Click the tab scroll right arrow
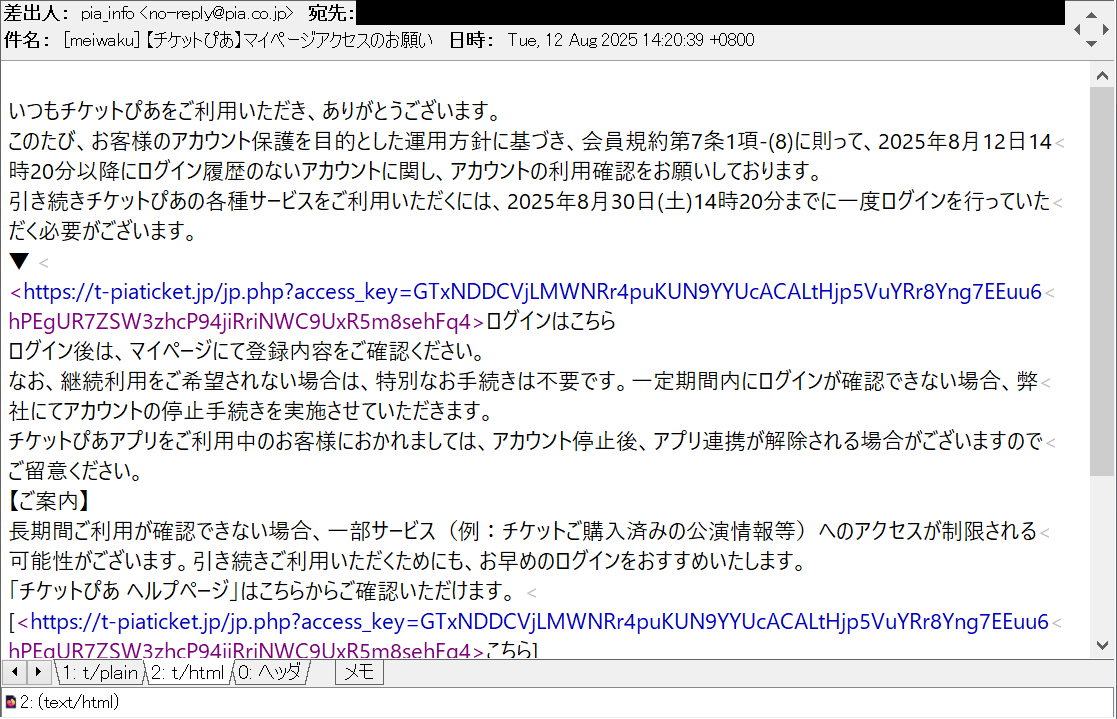The height and width of the screenshot is (719, 1117). pos(38,672)
